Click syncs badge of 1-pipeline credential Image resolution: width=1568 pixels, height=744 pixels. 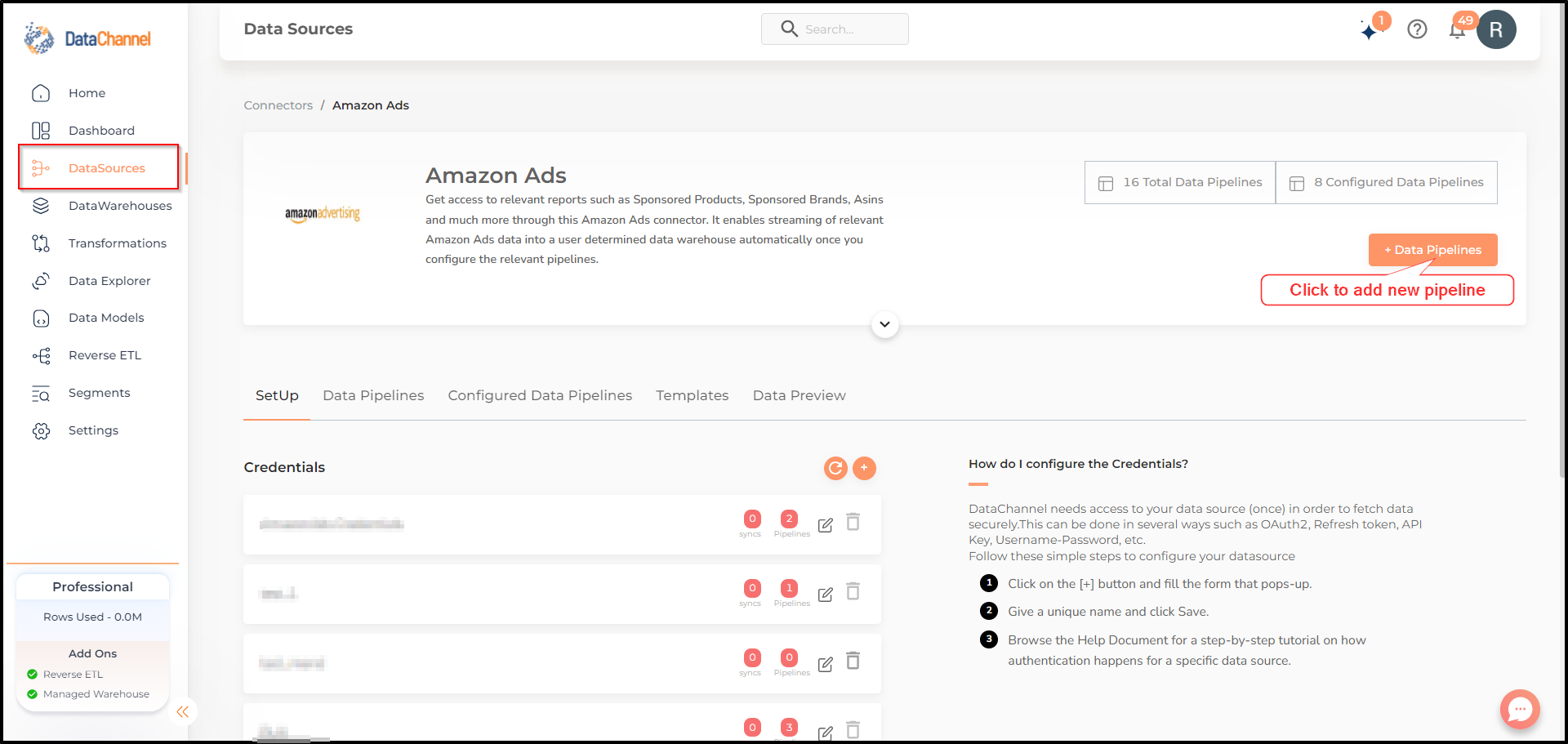752,588
